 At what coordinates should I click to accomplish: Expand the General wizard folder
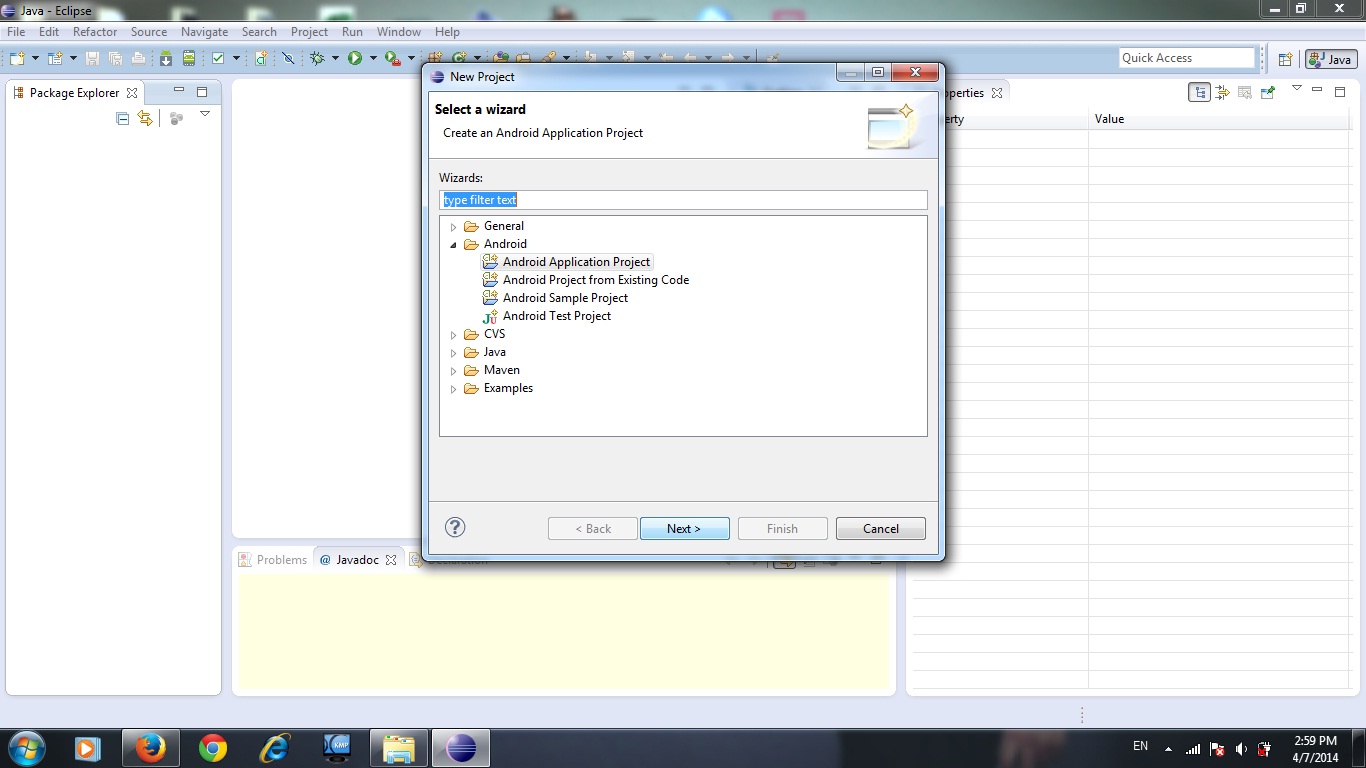pos(453,227)
